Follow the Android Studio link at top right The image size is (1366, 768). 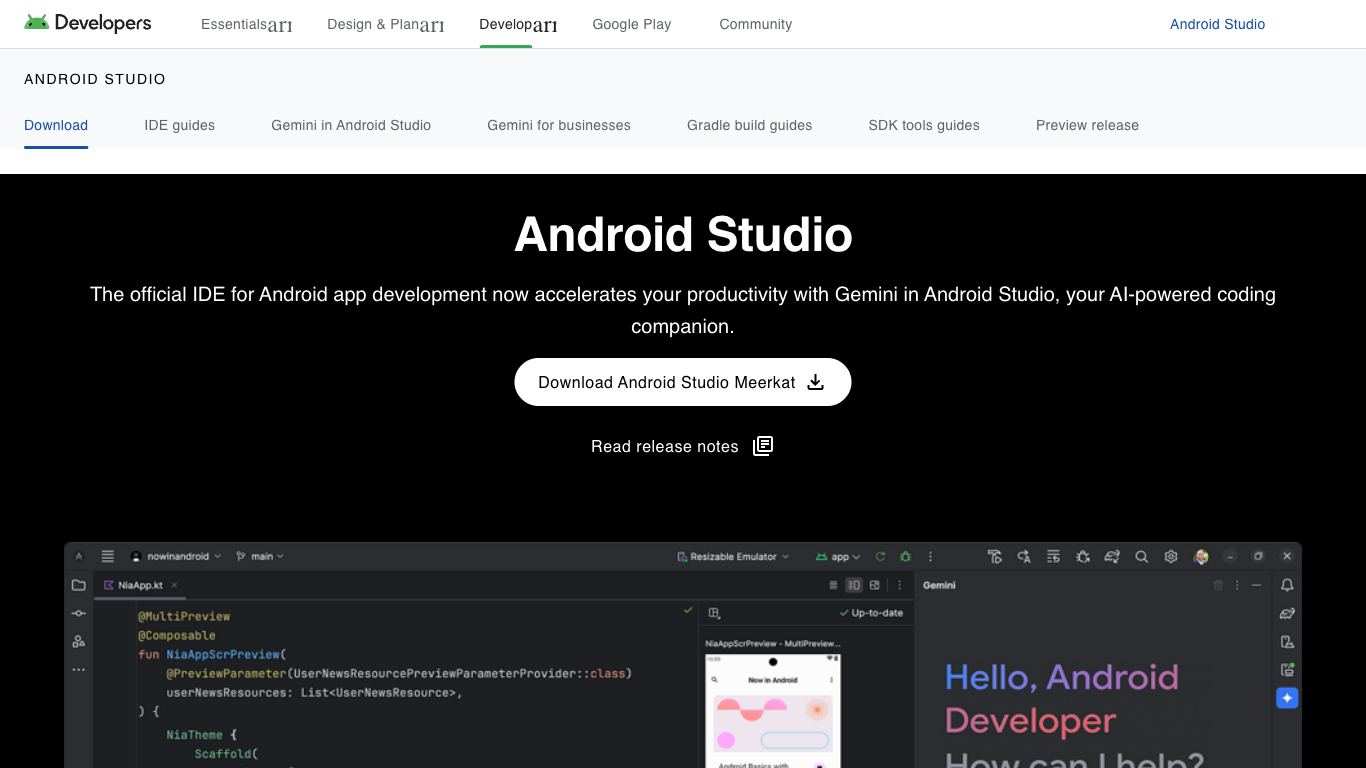click(x=1217, y=24)
